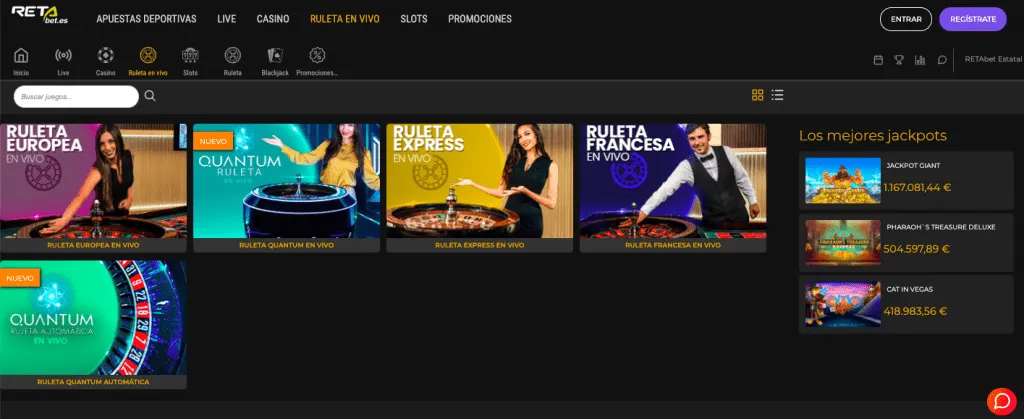Open the Casino menu item
The width and height of the screenshot is (1024, 419).
(x=273, y=19)
